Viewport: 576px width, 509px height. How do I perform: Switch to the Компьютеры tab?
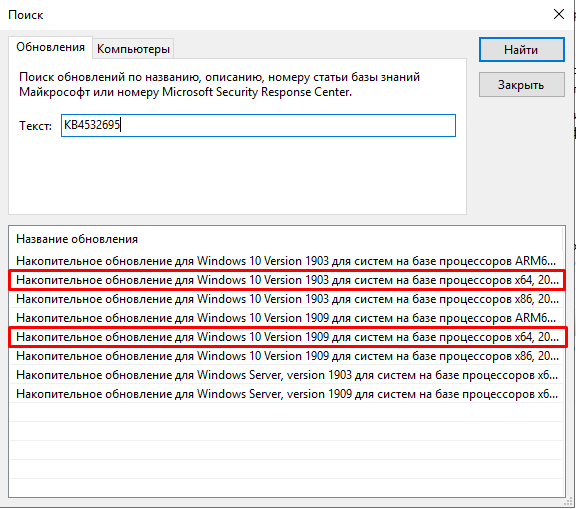[133, 48]
